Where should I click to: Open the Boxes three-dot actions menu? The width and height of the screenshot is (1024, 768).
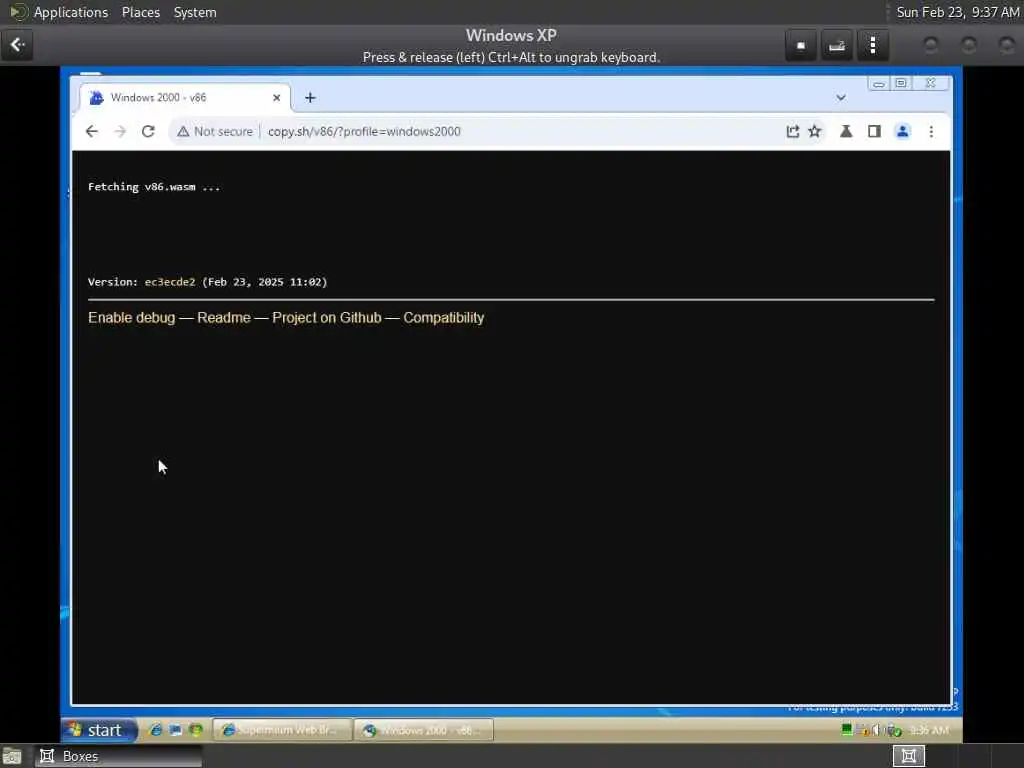coord(872,45)
